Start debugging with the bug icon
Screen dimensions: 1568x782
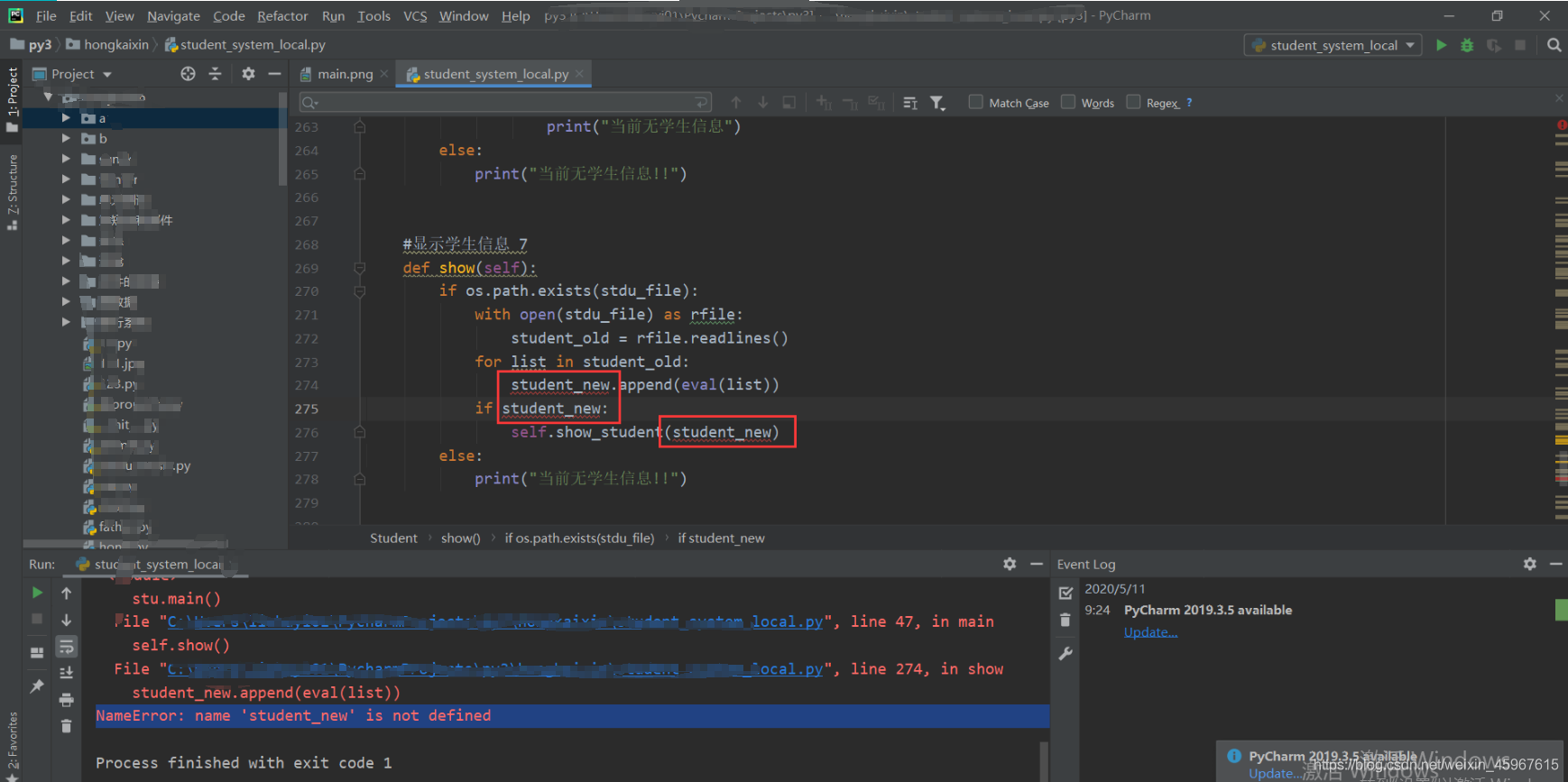[x=1467, y=45]
